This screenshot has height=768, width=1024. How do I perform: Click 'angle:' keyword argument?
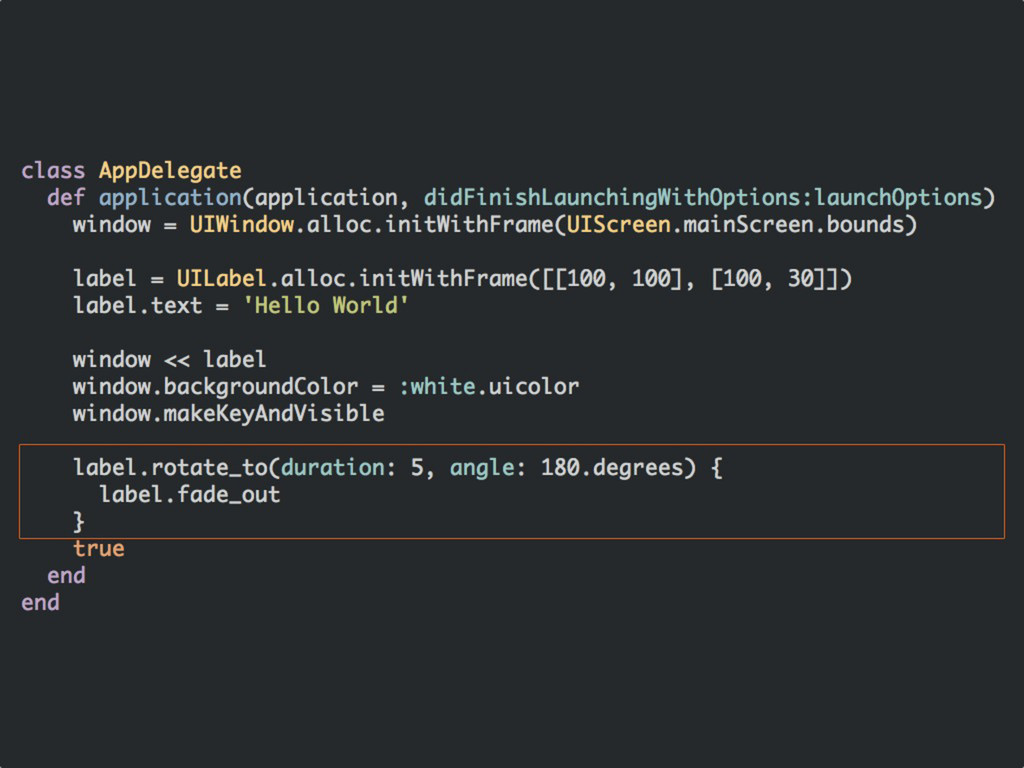coord(488,468)
